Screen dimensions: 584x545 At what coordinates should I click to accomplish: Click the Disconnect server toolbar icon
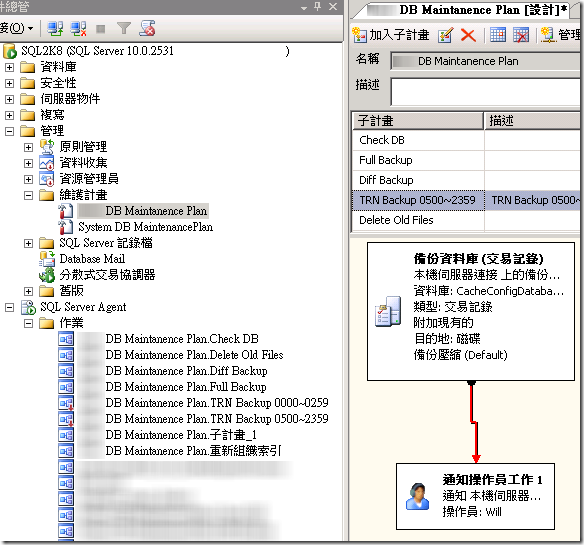tap(79, 28)
